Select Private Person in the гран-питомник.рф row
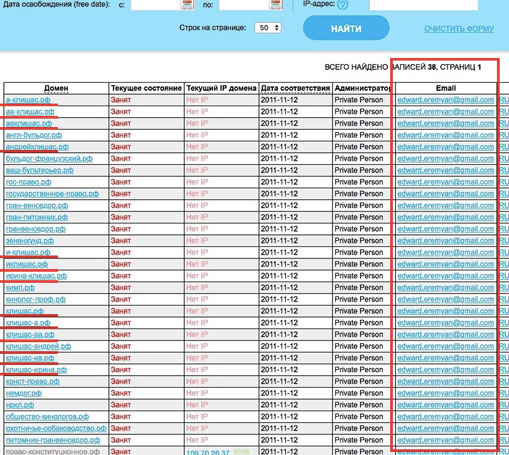509x455 pixels. tap(359, 217)
